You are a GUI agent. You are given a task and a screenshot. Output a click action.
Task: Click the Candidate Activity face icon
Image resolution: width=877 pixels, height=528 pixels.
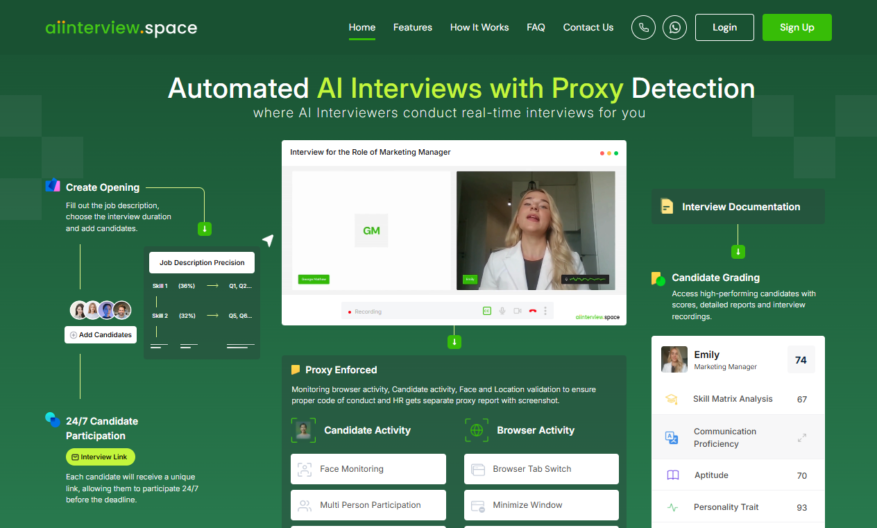pyautogui.click(x=304, y=430)
